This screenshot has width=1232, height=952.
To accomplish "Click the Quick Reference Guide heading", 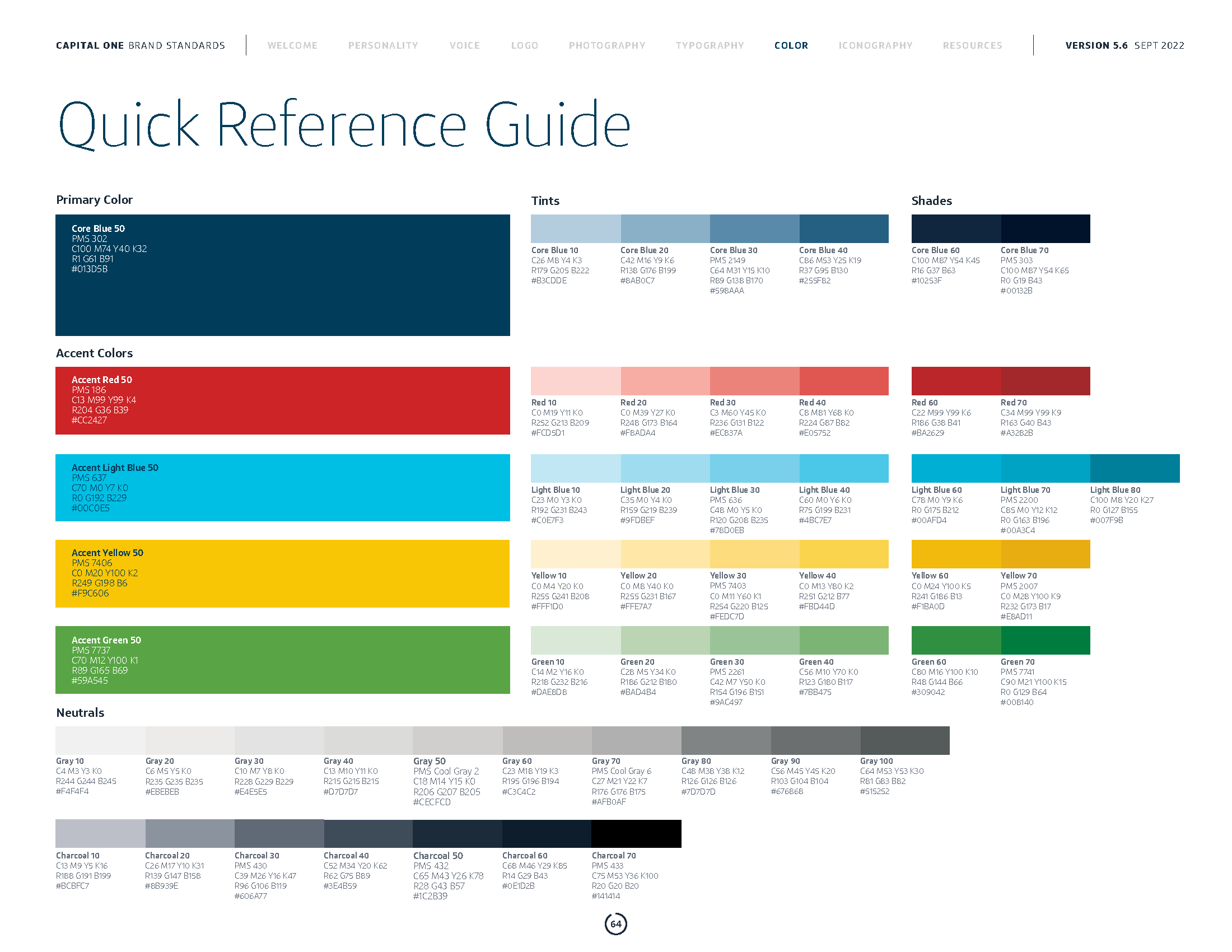I will pos(344,125).
